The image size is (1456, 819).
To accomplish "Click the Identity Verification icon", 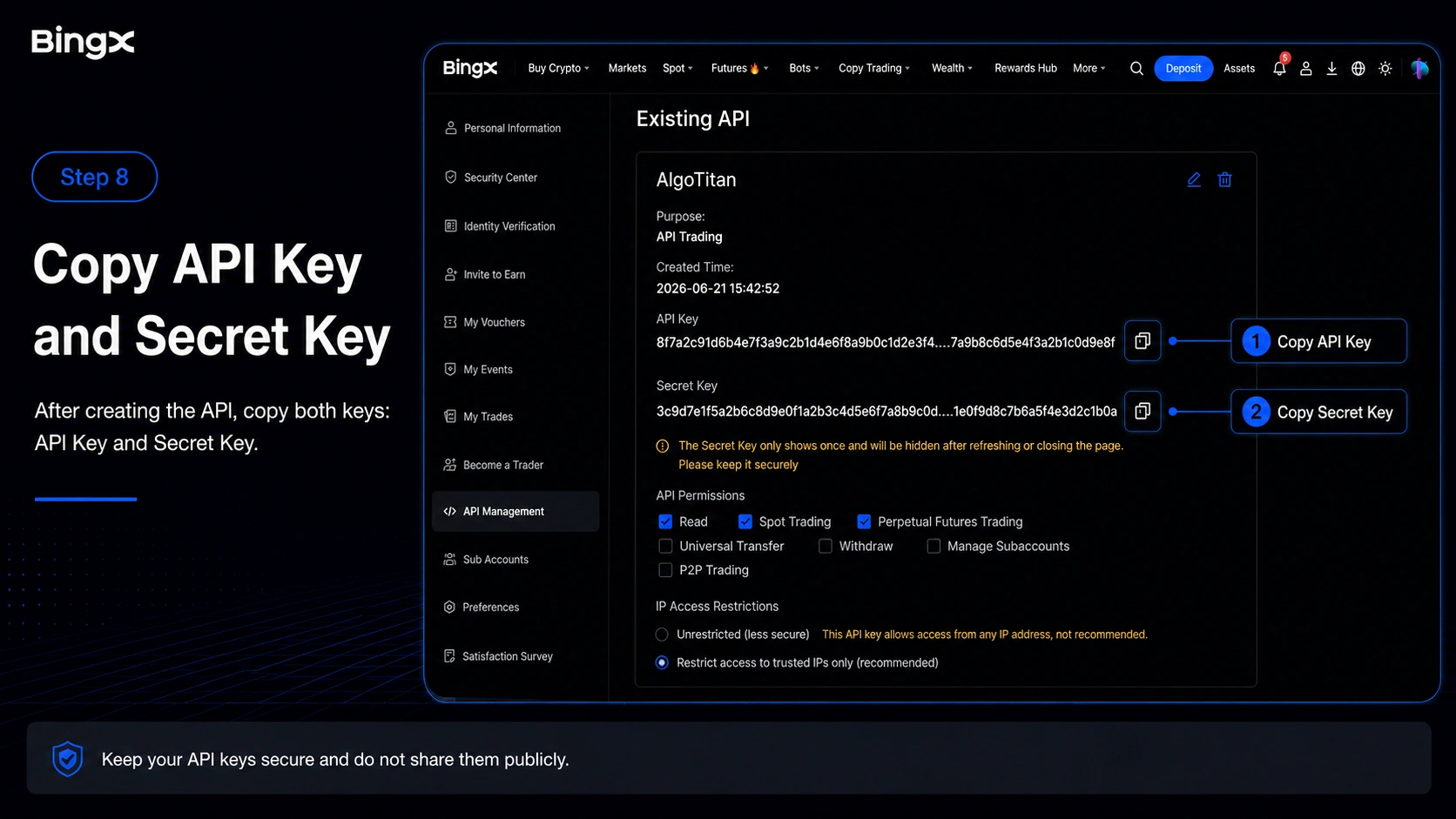I will [x=451, y=225].
